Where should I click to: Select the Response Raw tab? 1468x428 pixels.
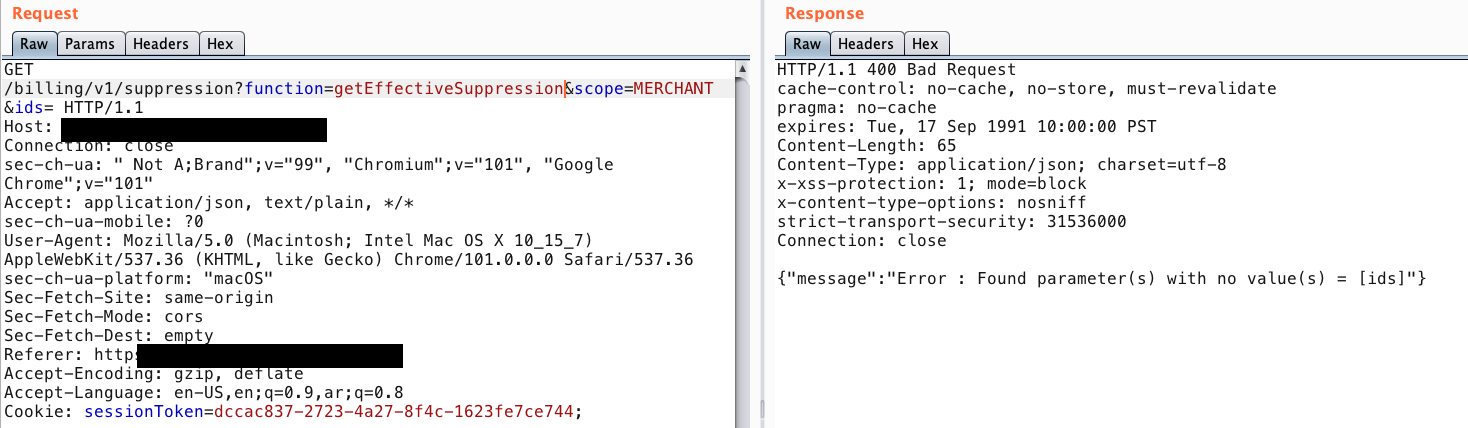pyautogui.click(x=806, y=44)
